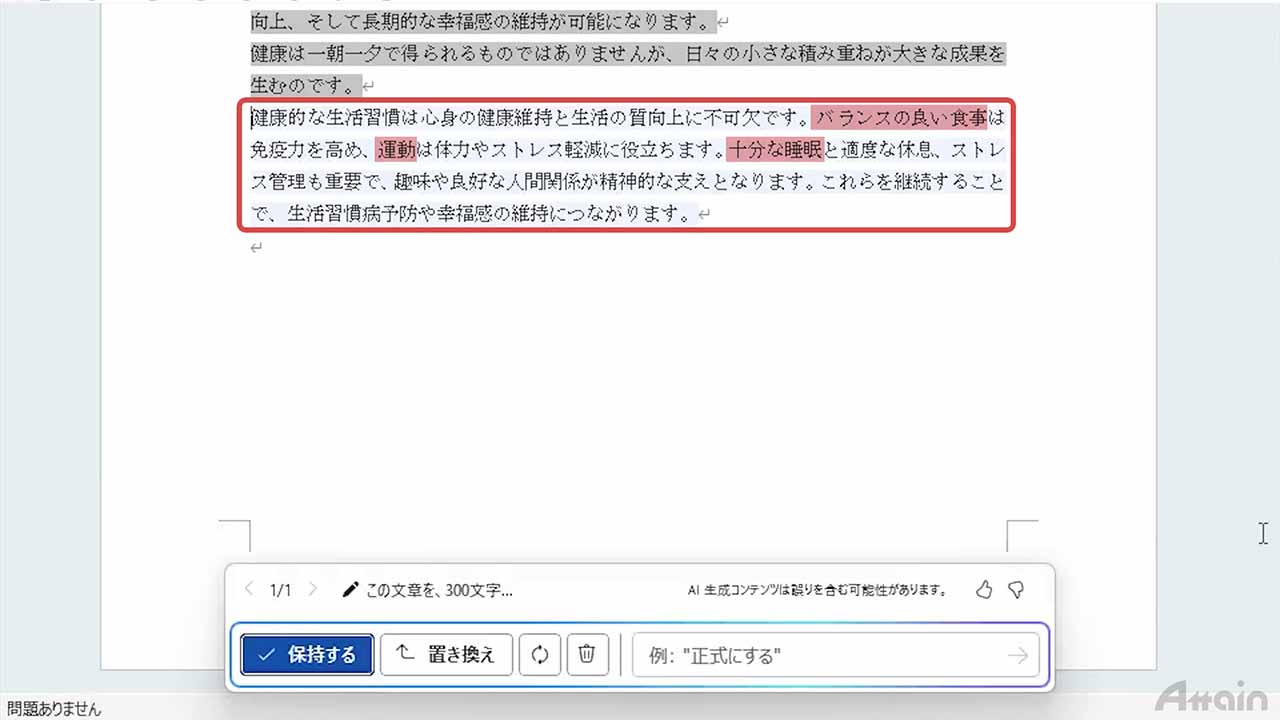Click the highlighted phrase 十分な睡眠
Image resolution: width=1280 pixels, height=720 pixels.
pyautogui.click(x=775, y=150)
